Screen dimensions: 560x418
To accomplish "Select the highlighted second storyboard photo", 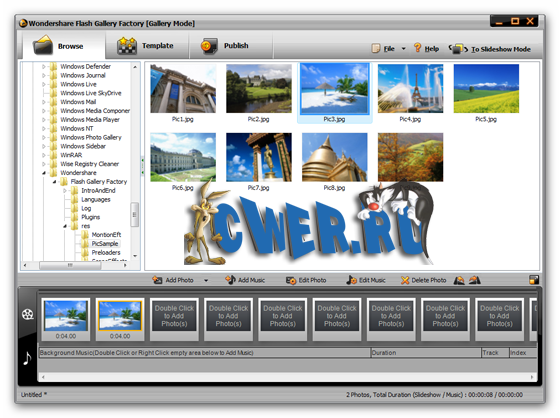I will point(120,315).
